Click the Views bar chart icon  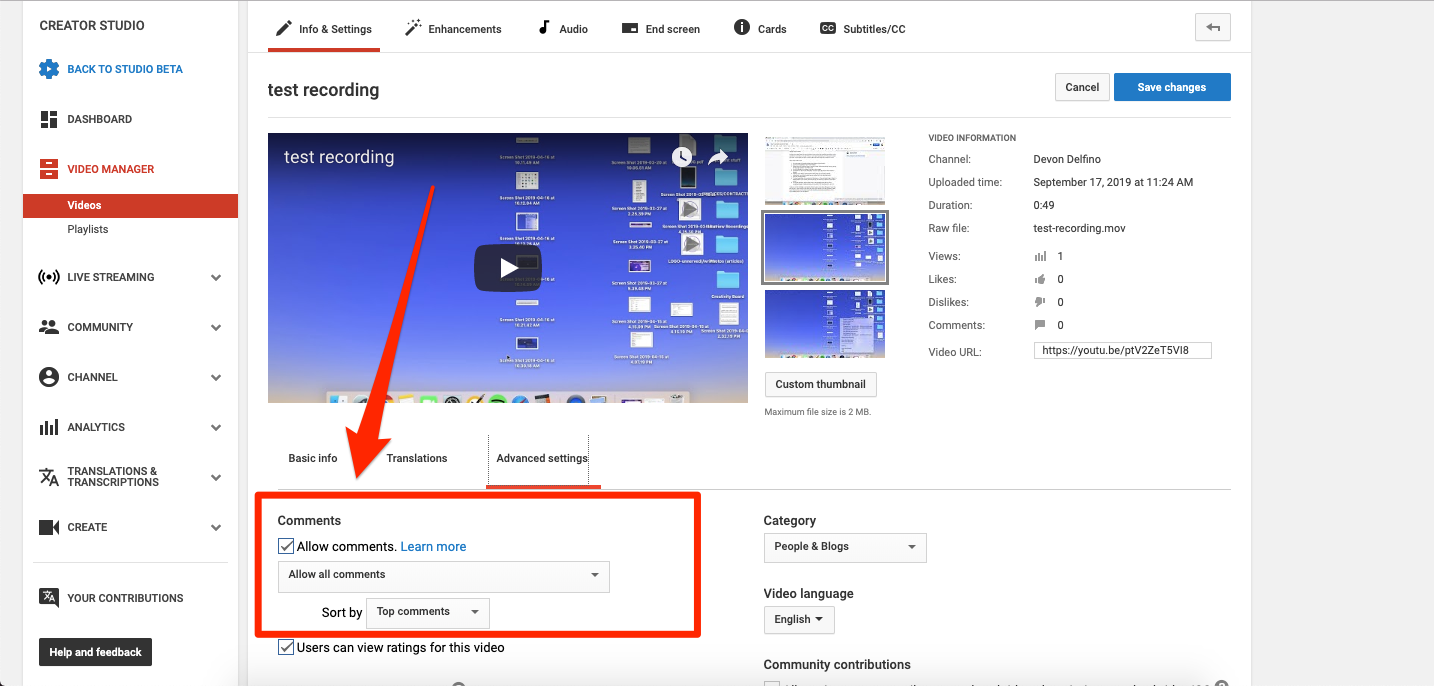(1040, 257)
